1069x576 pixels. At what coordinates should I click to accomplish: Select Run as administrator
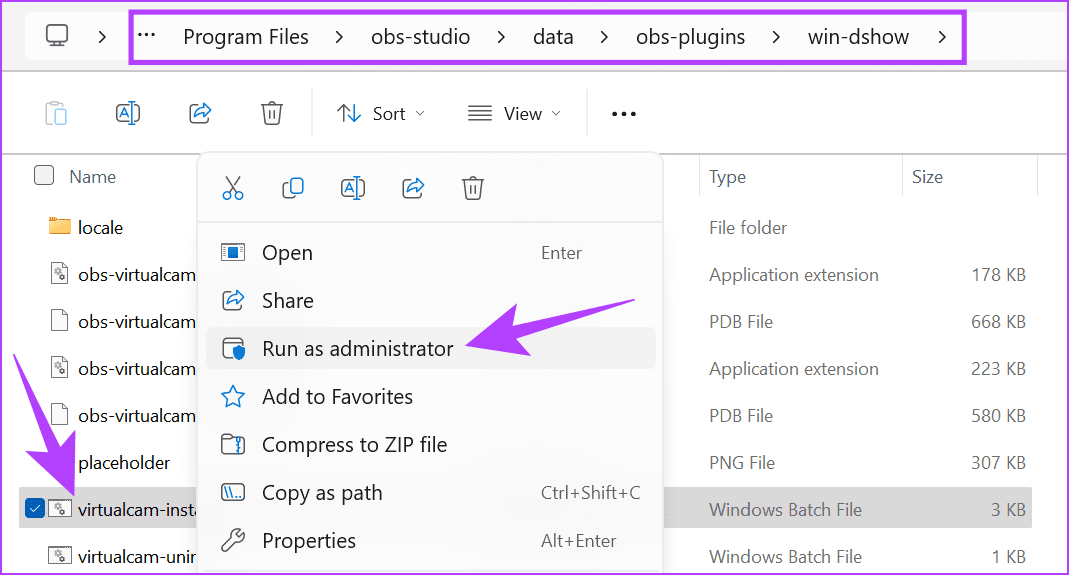(357, 349)
